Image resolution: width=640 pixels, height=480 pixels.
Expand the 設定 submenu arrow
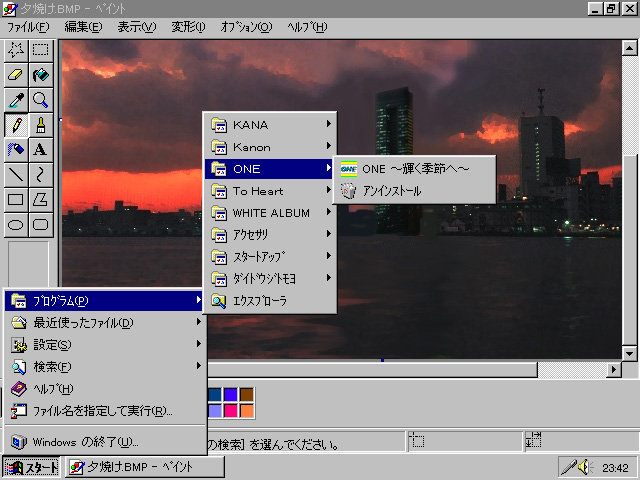pyautogui.click(x=199, y=344)
